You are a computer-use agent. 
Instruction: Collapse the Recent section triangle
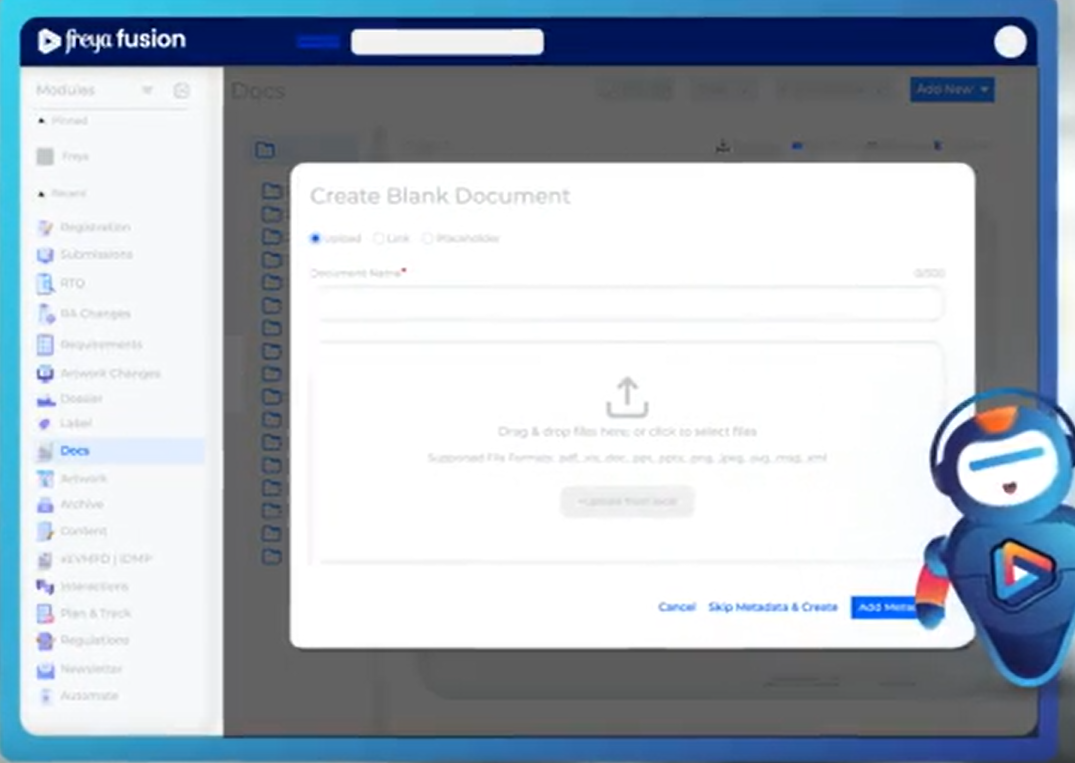tap(42, 193)
